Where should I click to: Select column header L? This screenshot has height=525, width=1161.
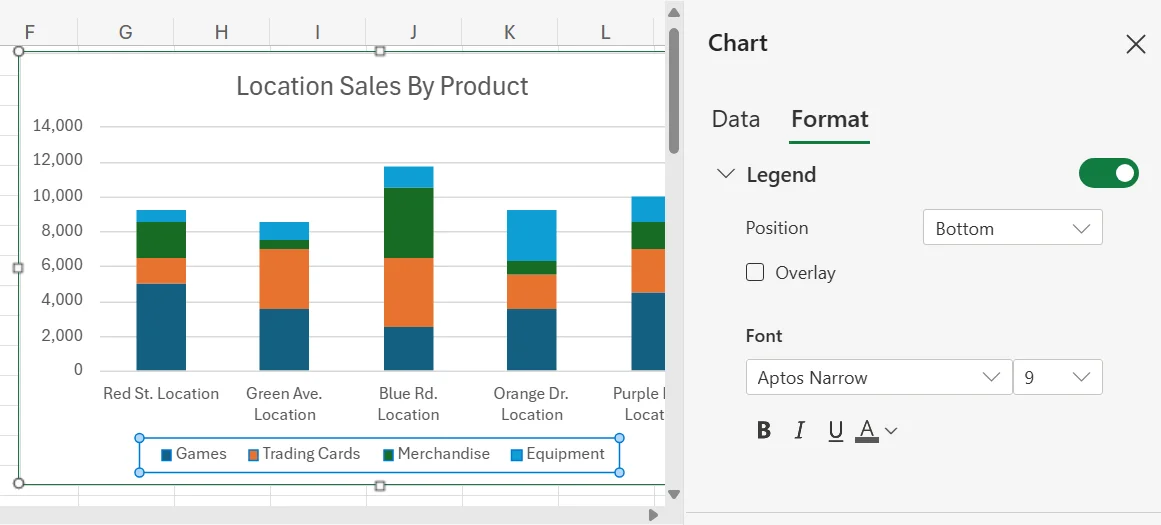tap(606, 31)
